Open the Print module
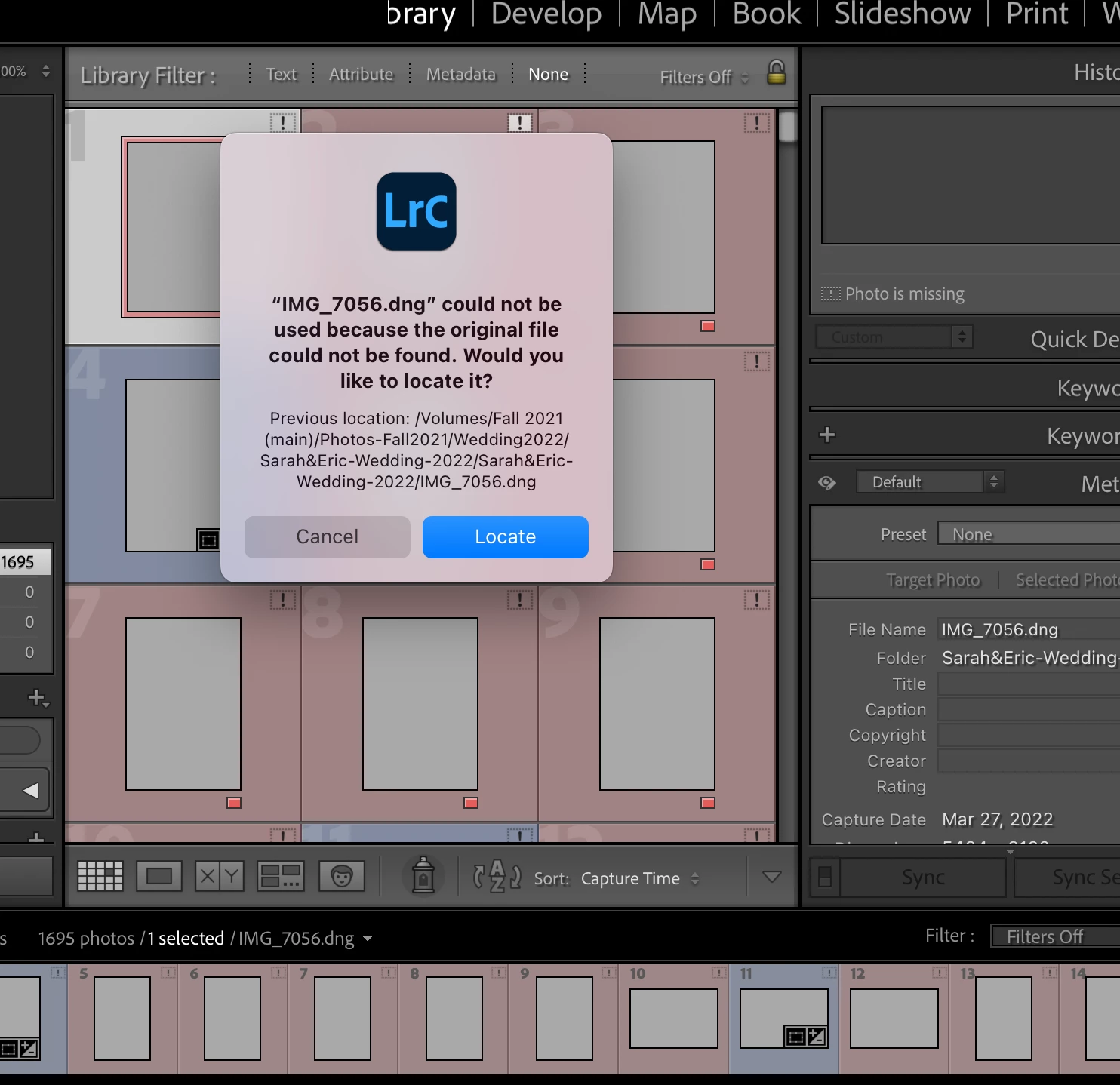The height and width of the screenshot is (1085, 1120). [1037, 14]
